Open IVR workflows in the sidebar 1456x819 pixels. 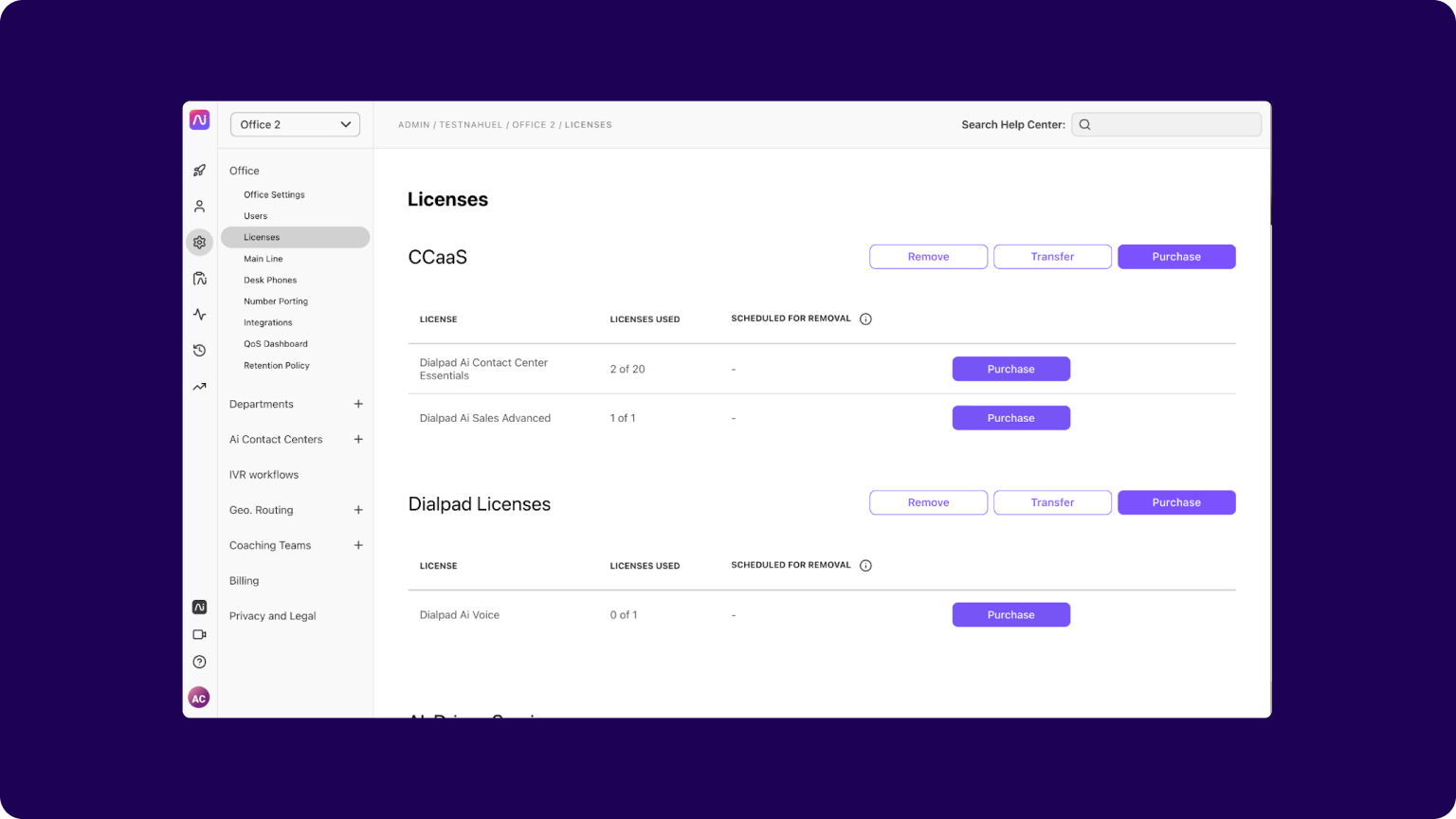(x=264, y=475)
